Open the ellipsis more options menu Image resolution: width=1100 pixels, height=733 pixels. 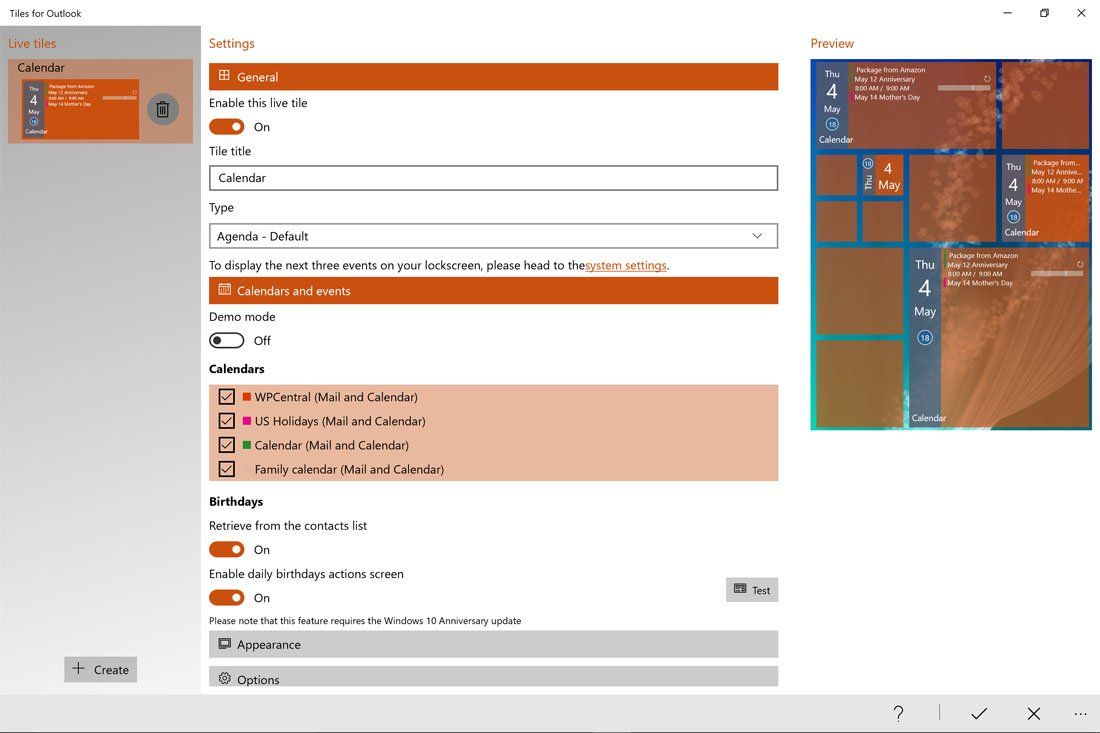[1081, 713]
